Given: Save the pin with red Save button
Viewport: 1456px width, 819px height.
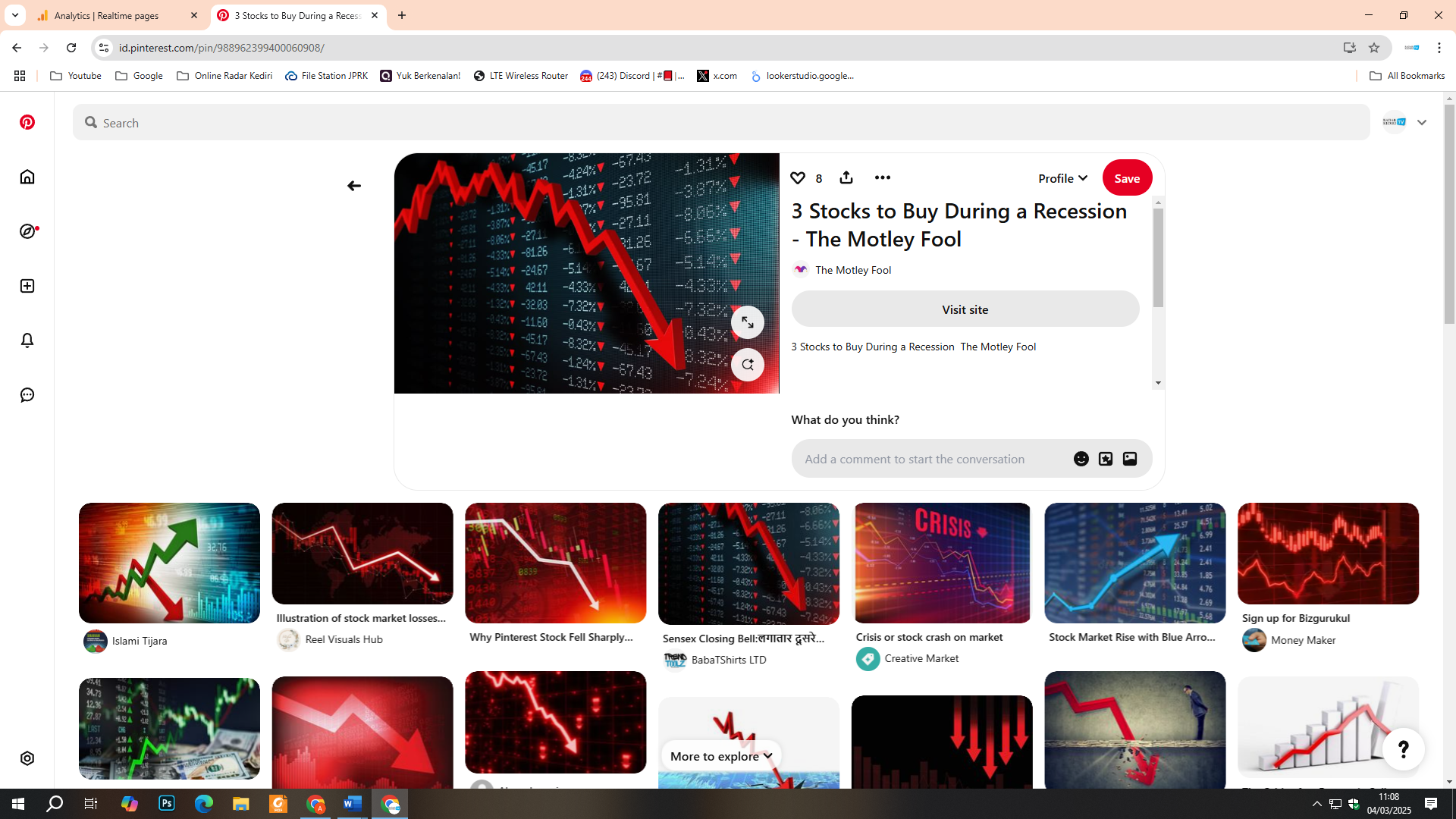Looking at the screenshot, I should click(1127, 178).
